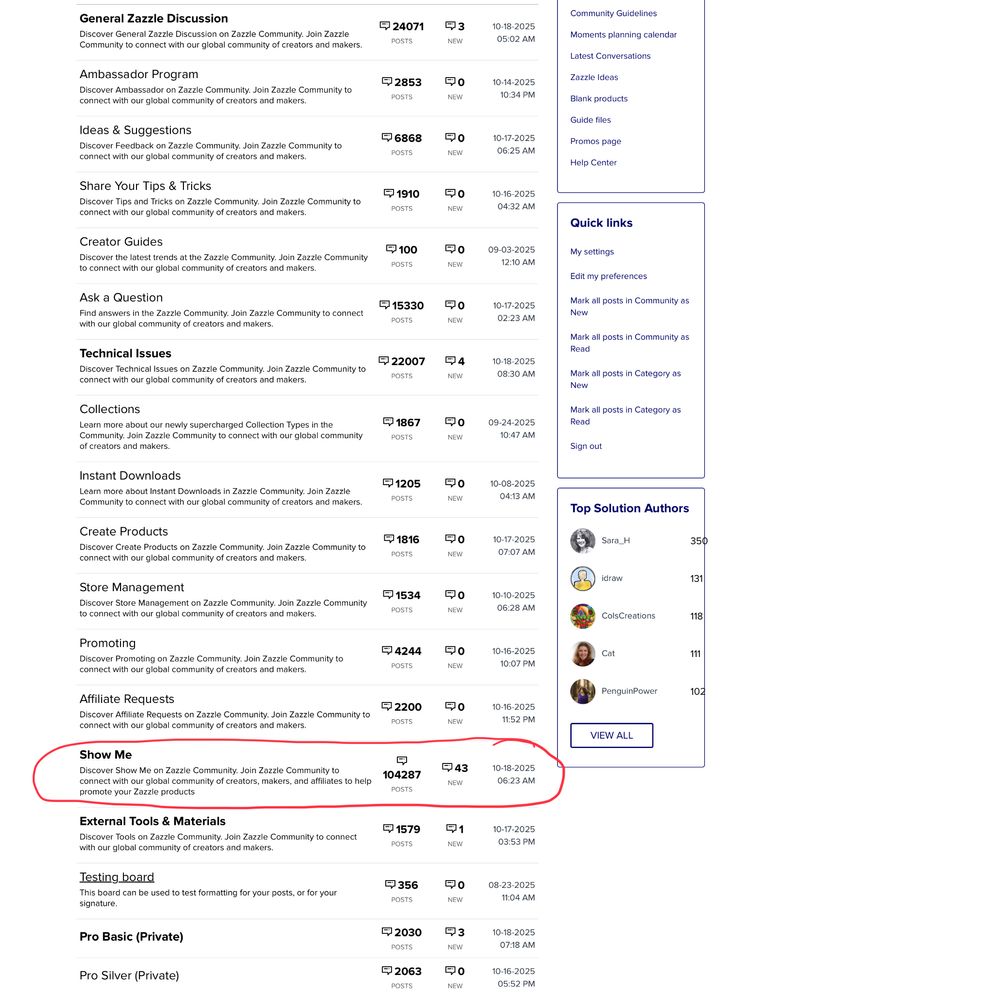Viewport: 999px width, 995px height.
Task: Click Sign out in Quick links
Action: 586,446
